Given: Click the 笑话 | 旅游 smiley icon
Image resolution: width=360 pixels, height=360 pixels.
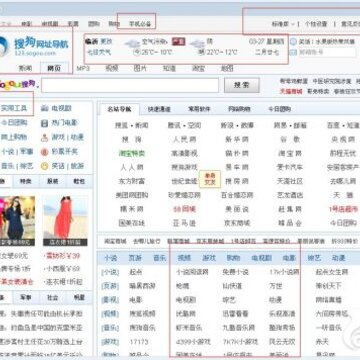Looking at the screenshot, I should click(x=45, y=166).
